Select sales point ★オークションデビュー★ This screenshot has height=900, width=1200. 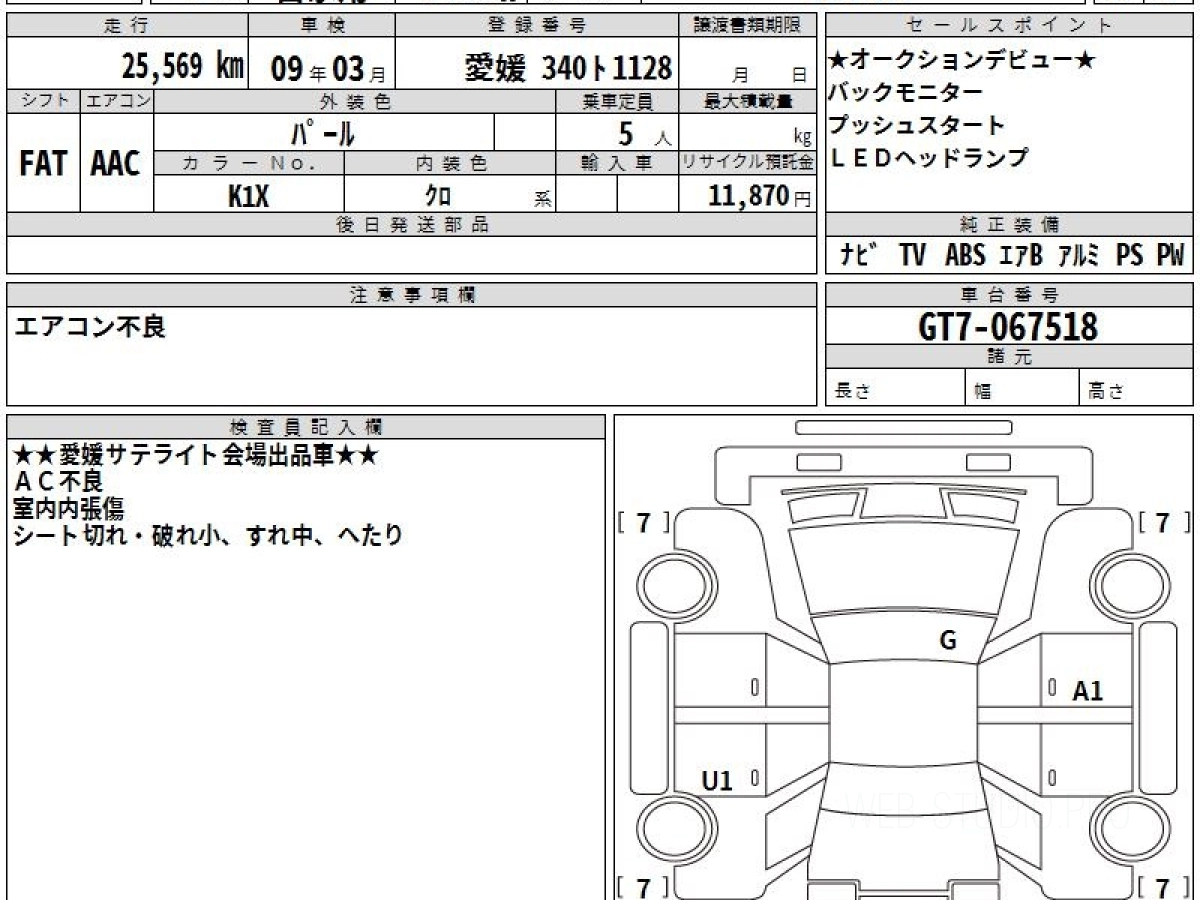962,60
